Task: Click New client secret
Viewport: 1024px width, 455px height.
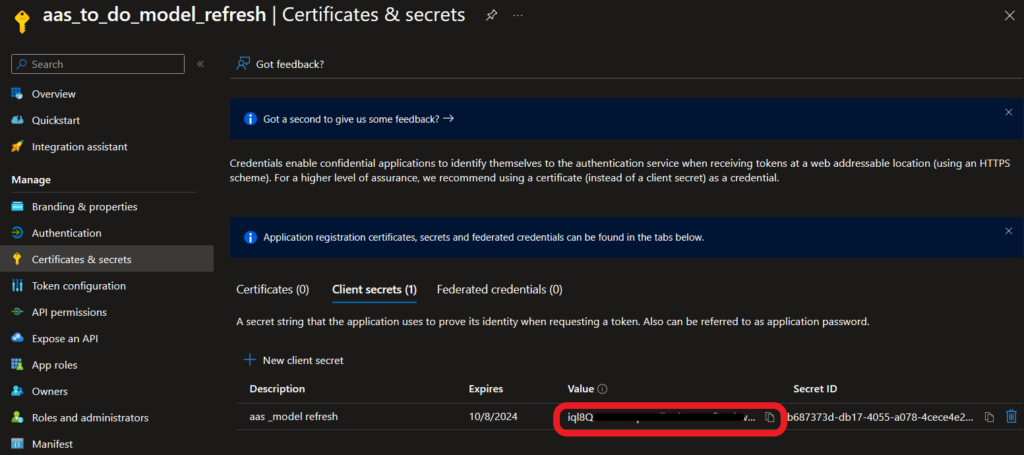Action: (293, 360)
